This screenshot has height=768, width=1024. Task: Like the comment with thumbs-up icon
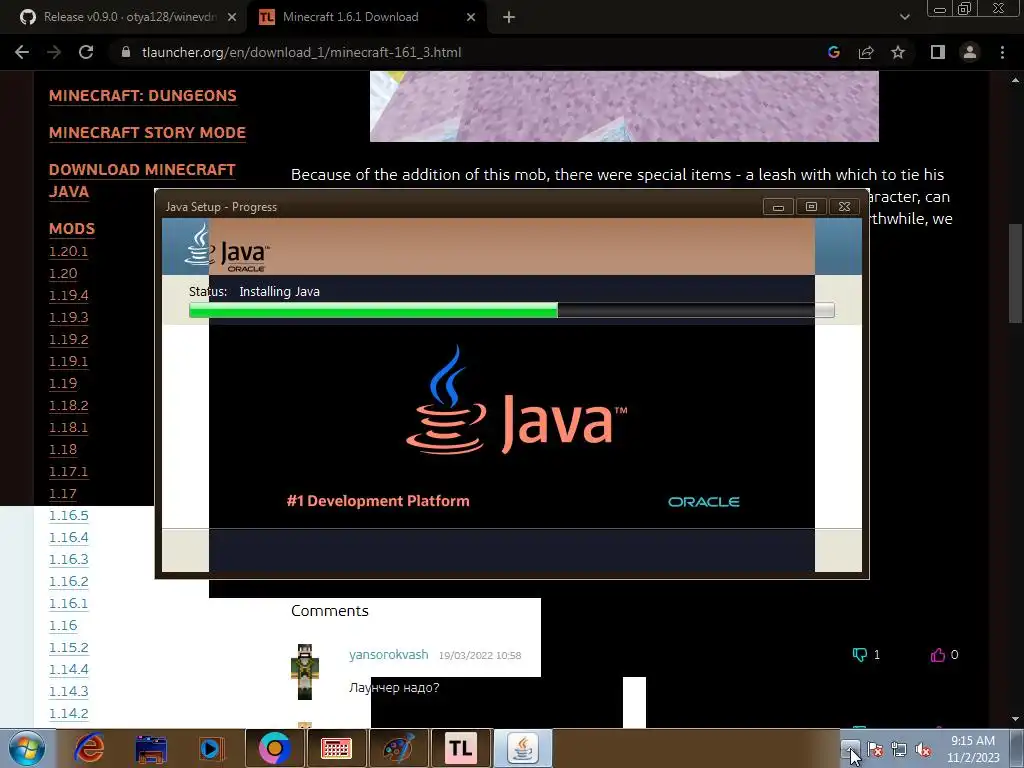pos(938,654)
